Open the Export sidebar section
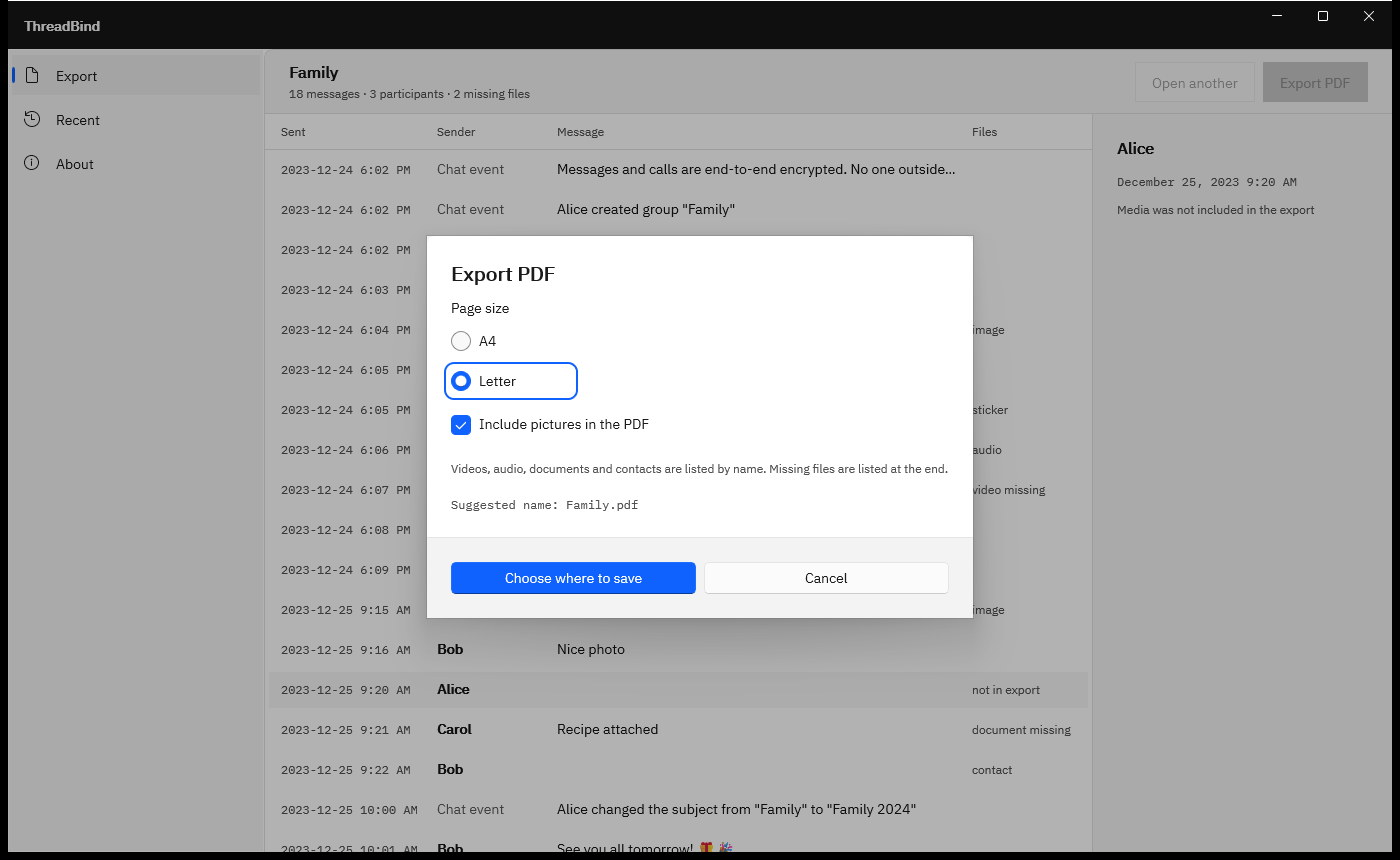This screenshot has width=1400, height=860. pyautogui.click(x=135, y=76)
